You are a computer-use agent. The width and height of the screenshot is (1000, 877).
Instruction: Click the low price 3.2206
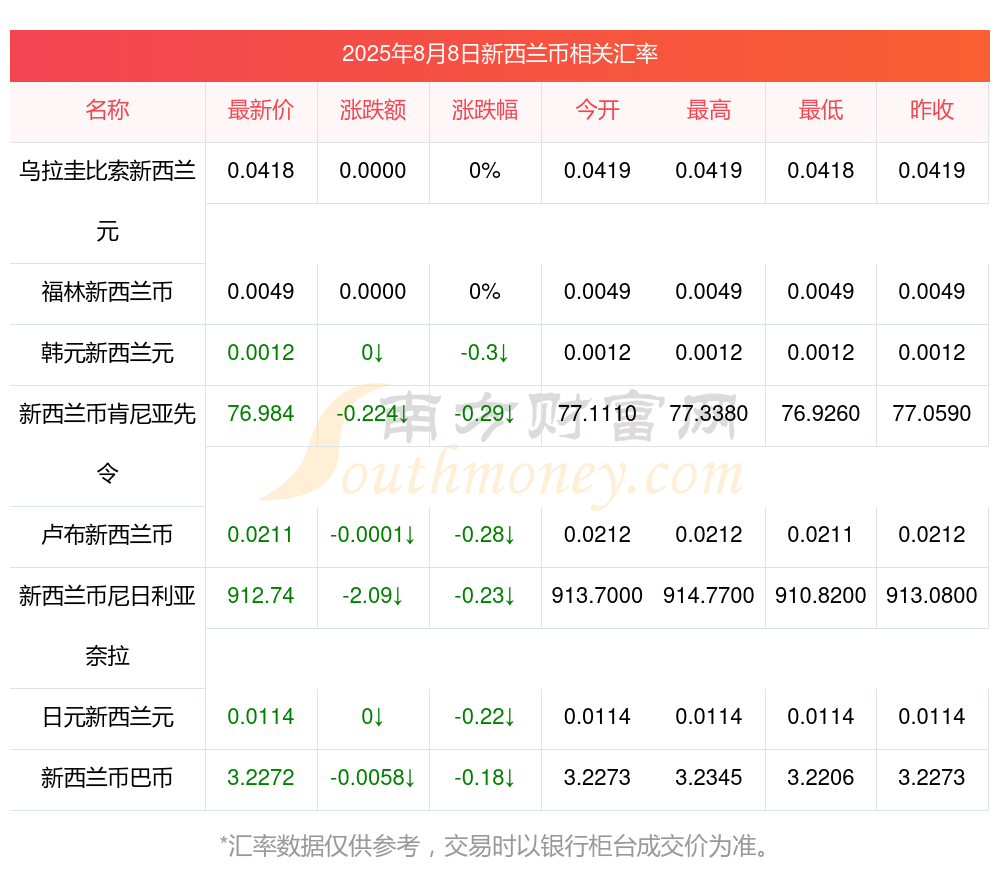(821, 778)
